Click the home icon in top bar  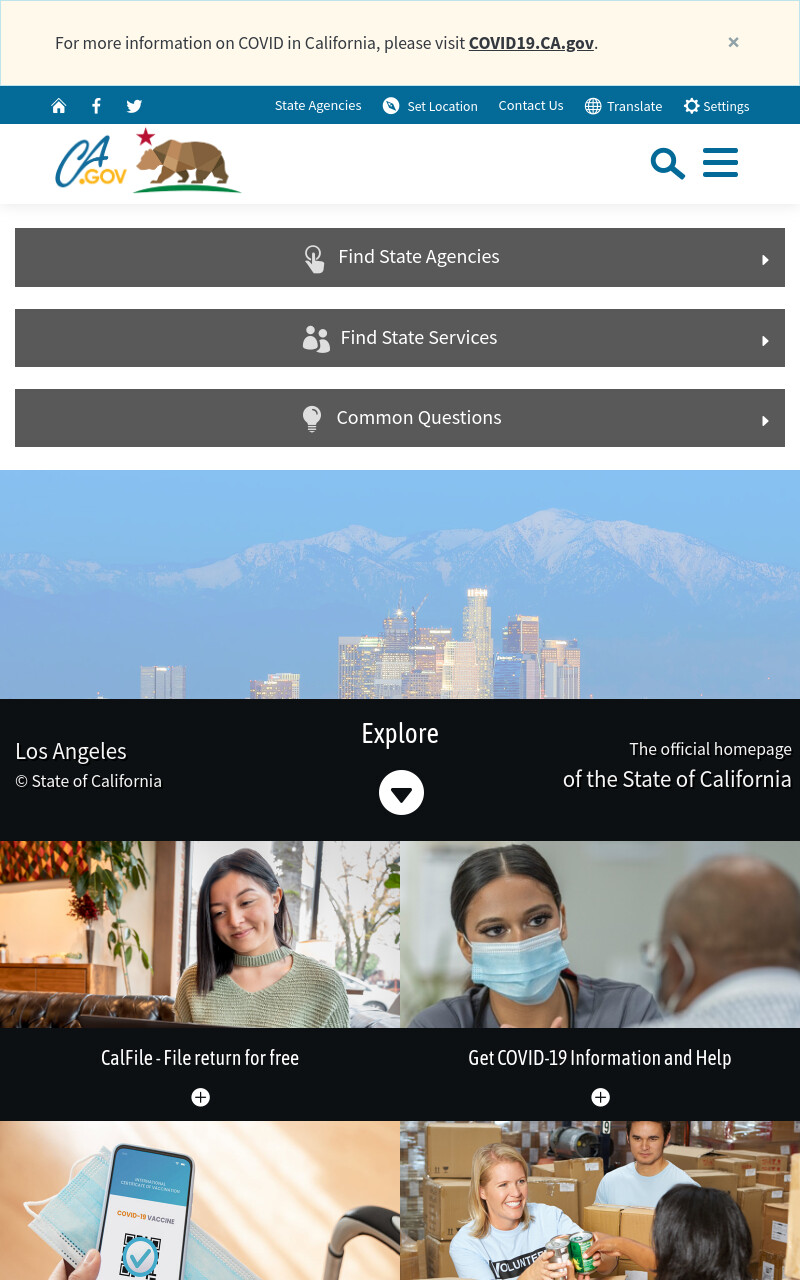tap(59, 106)
